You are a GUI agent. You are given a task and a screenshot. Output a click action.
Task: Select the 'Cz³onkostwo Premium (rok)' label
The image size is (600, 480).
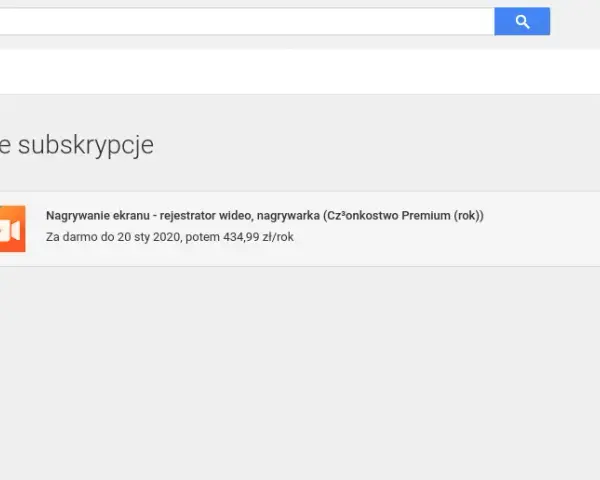pyautogui.click(x=403, y=216)
